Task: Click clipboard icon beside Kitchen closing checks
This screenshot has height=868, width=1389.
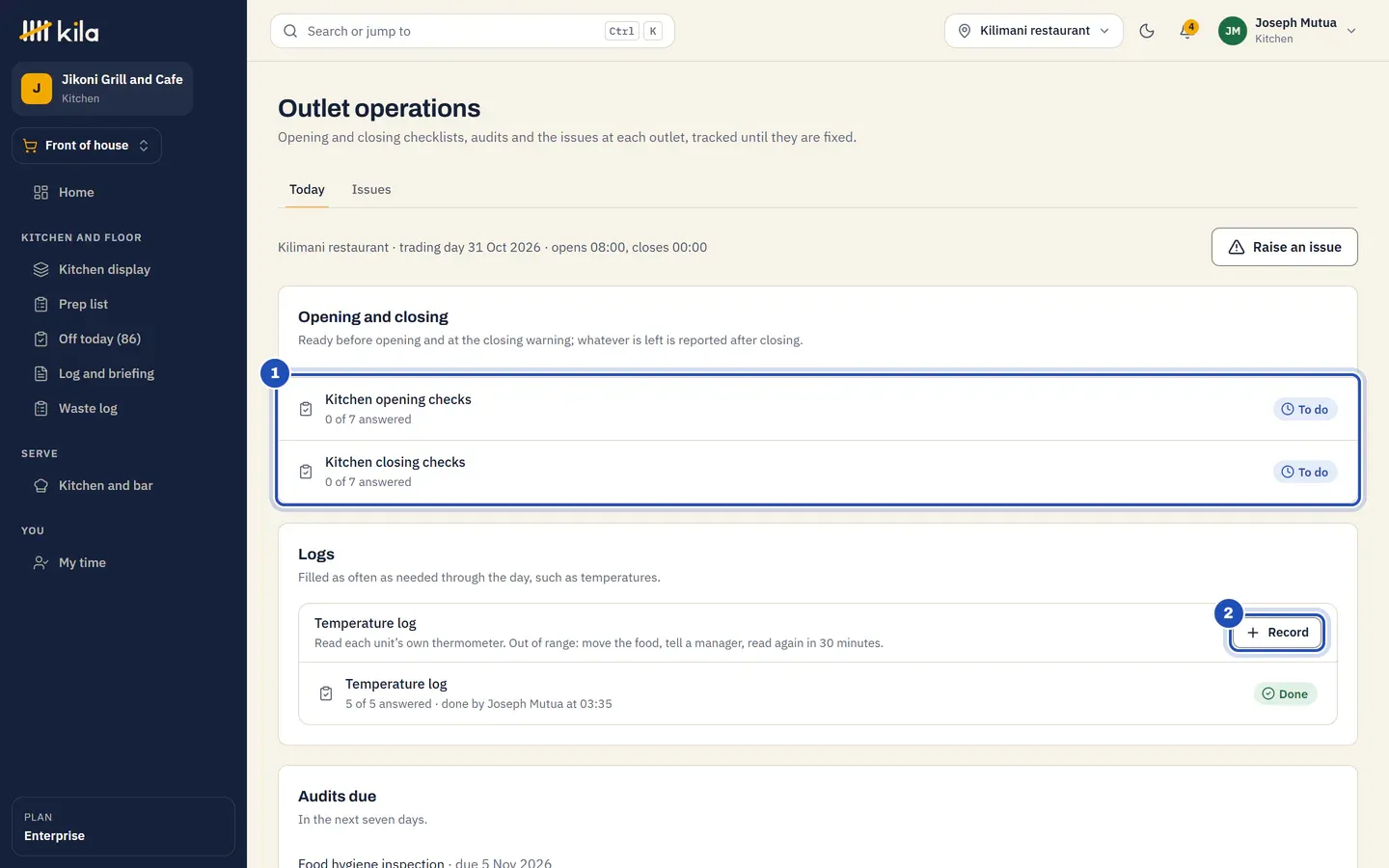Action: click(x=306, y=472)
